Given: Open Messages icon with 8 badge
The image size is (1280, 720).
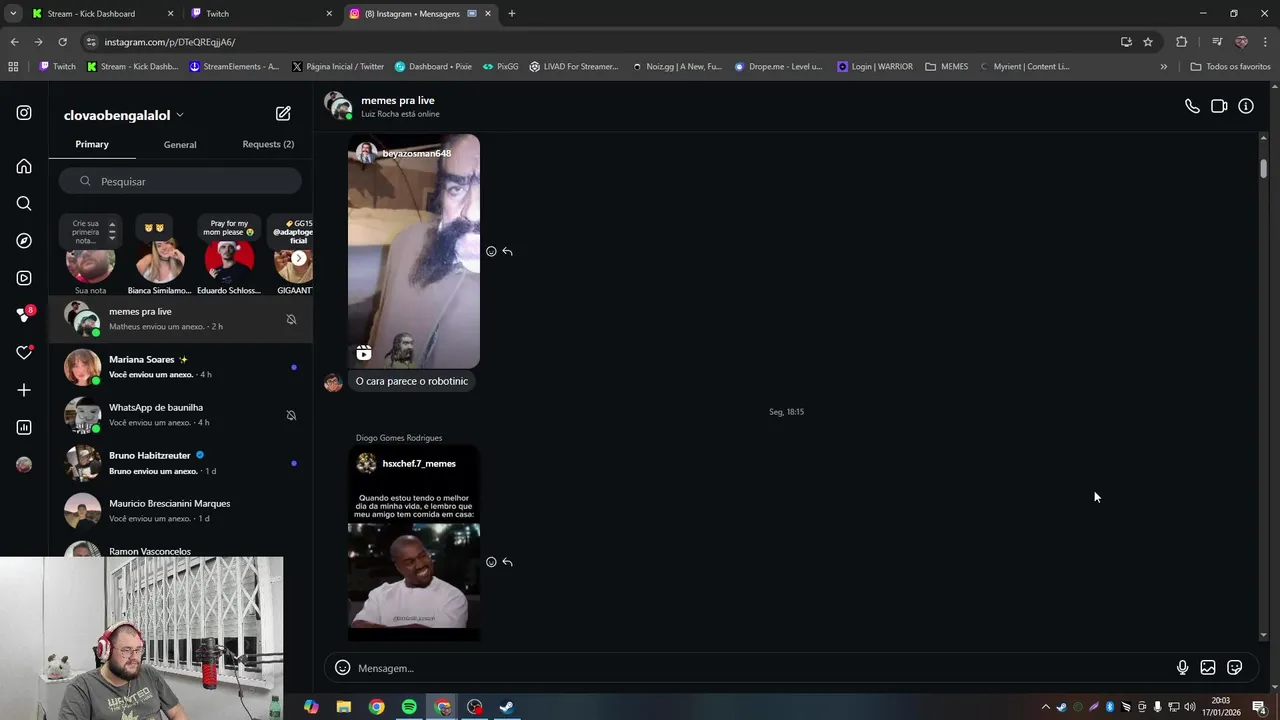Looking at the screenshot, I should [24, 315].
